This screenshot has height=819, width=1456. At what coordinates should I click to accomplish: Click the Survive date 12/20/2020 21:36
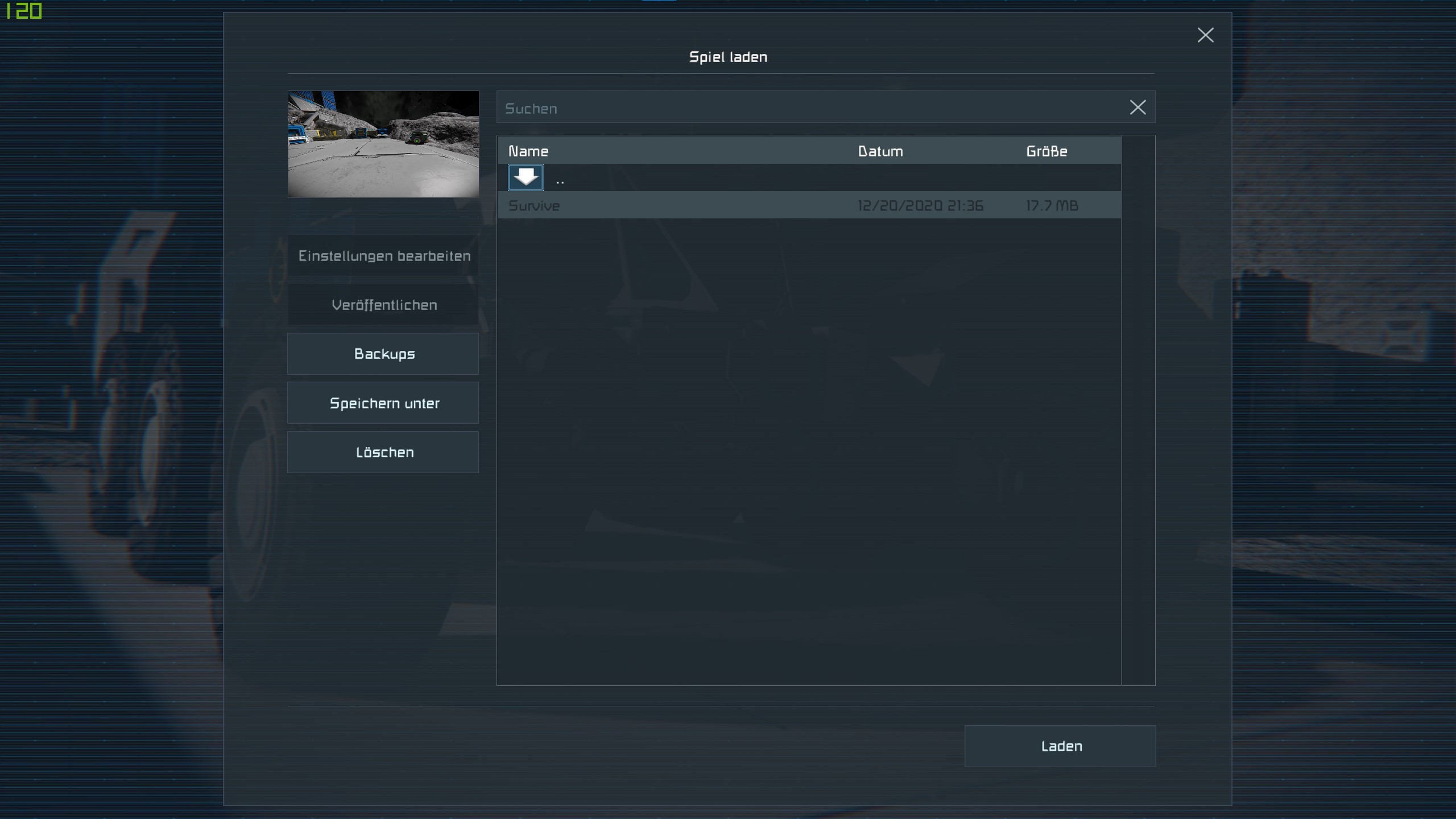pyautogui.click(x=920, y=205)
